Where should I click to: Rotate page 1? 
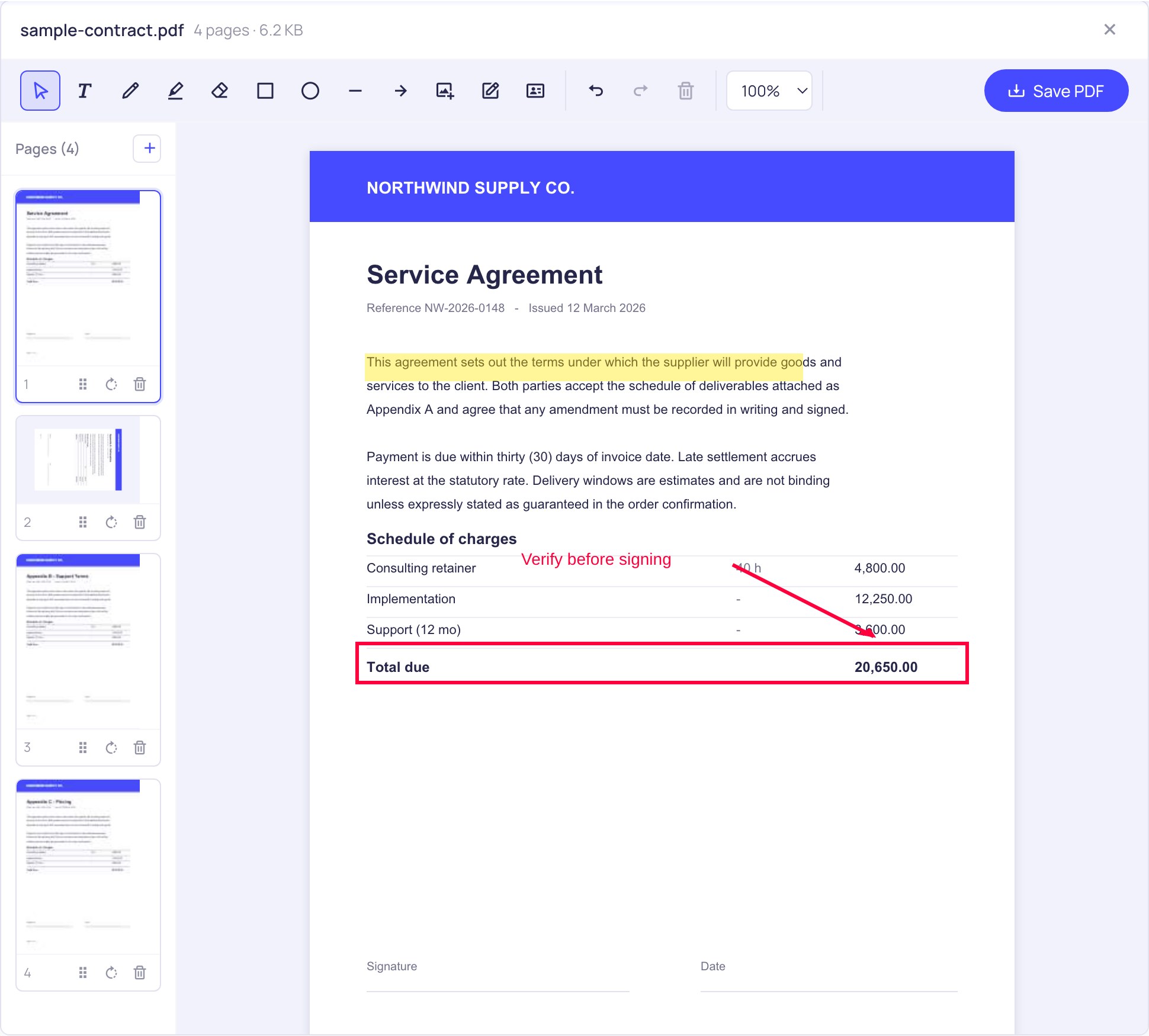click(111, 384)
